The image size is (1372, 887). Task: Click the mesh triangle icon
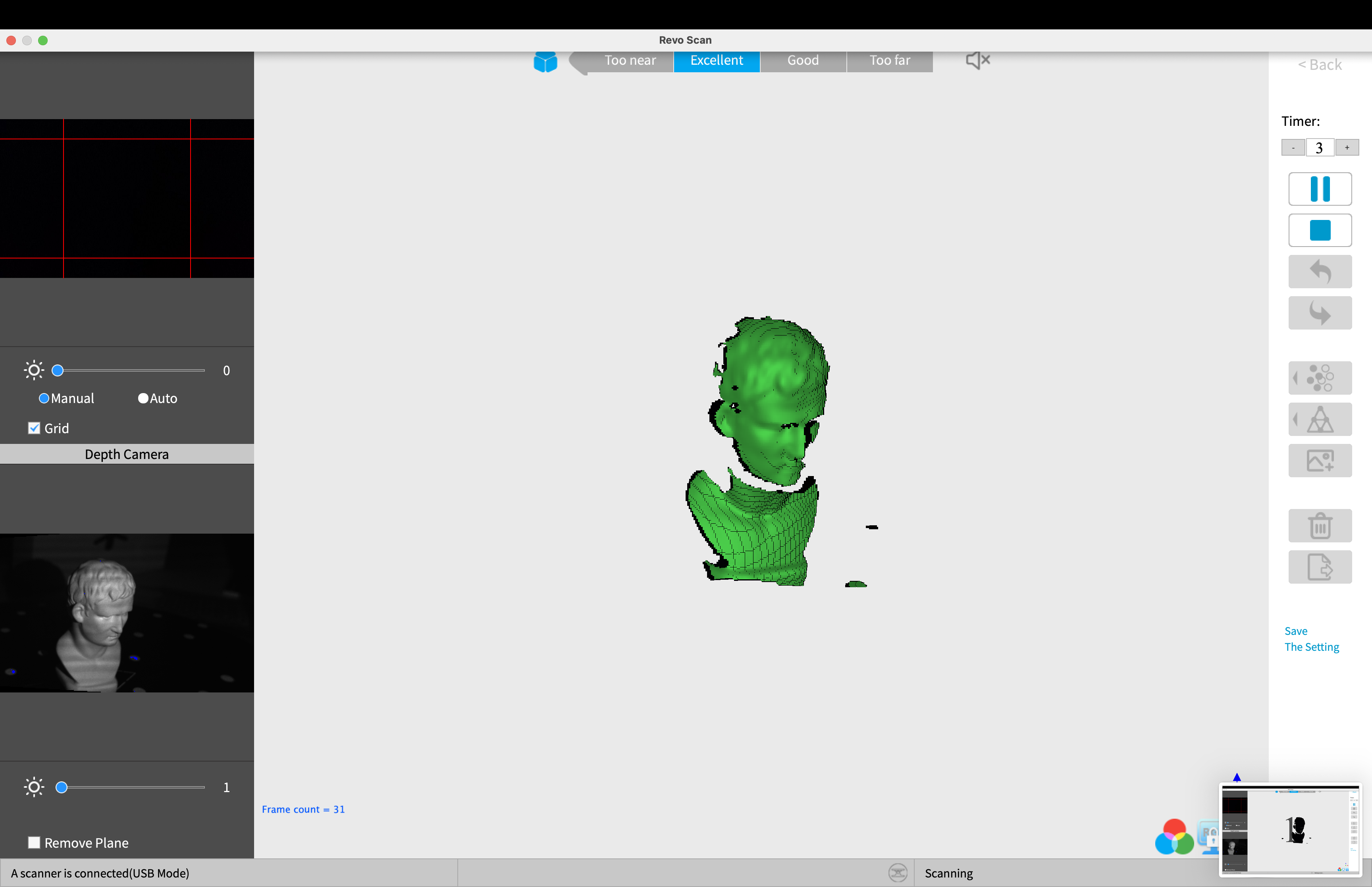point(1319,419)
